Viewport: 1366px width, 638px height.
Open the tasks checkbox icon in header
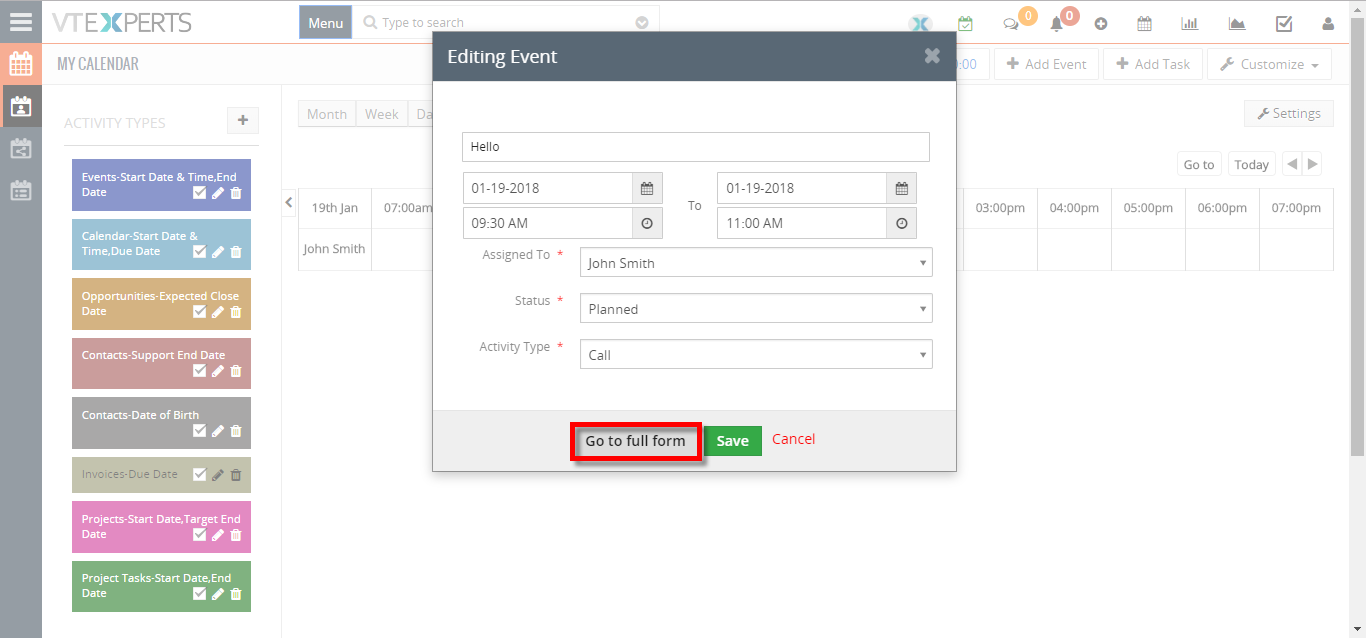click(x=1284, y=24)
